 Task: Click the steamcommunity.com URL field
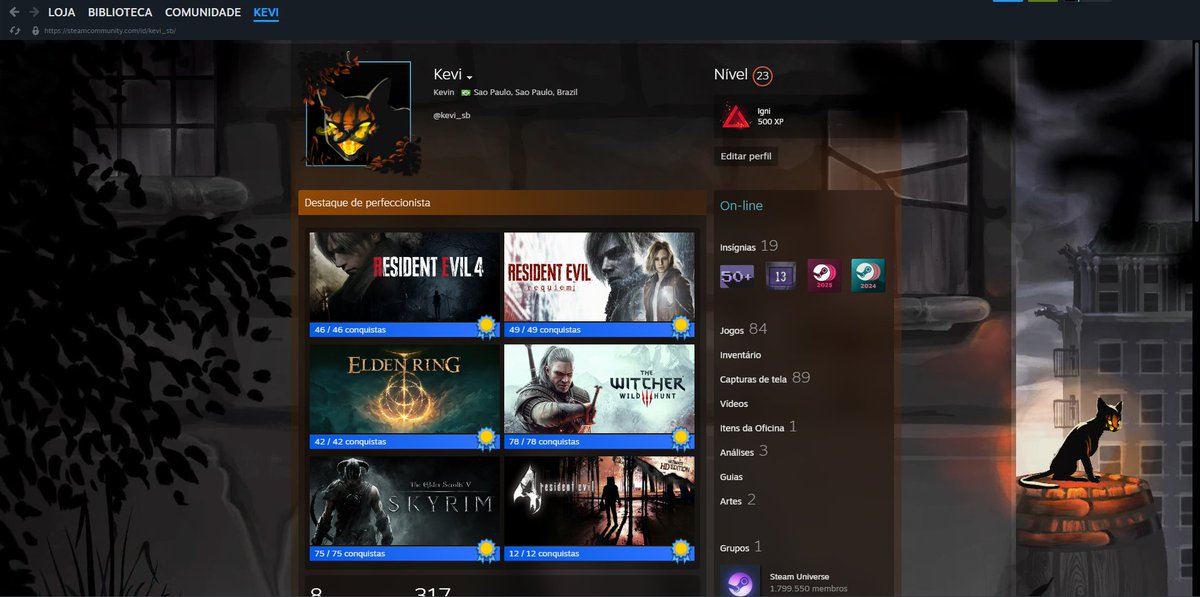[110, 31]
